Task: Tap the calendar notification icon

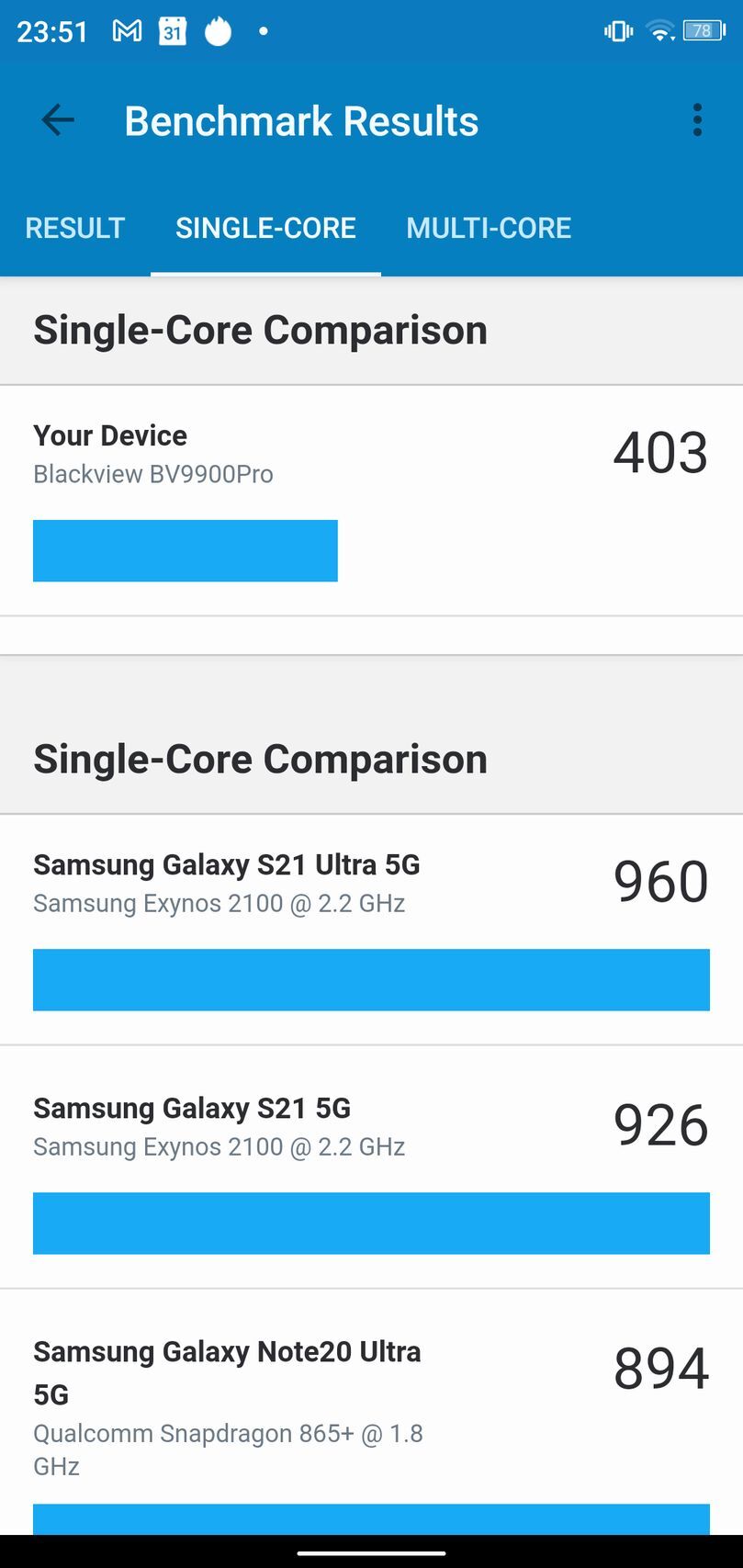Action: 173,31
